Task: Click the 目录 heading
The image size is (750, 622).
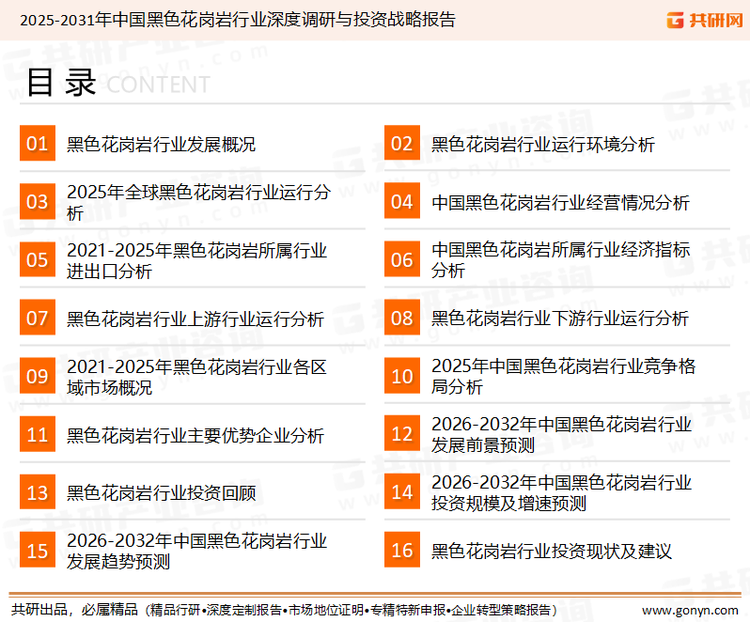Action: tap(61, 83)
